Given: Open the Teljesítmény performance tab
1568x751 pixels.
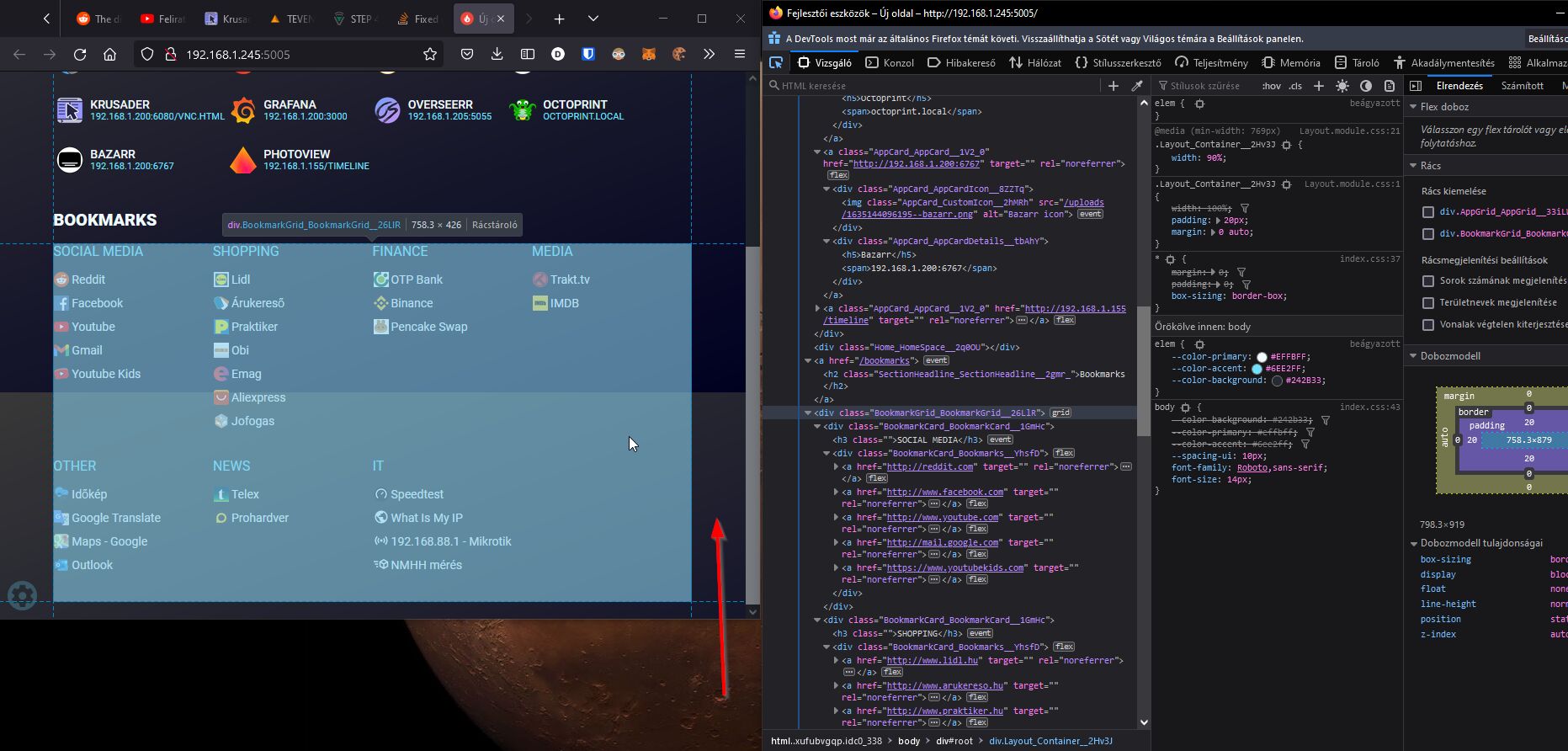Looking at the screenshot, I should click(1211, 62).
